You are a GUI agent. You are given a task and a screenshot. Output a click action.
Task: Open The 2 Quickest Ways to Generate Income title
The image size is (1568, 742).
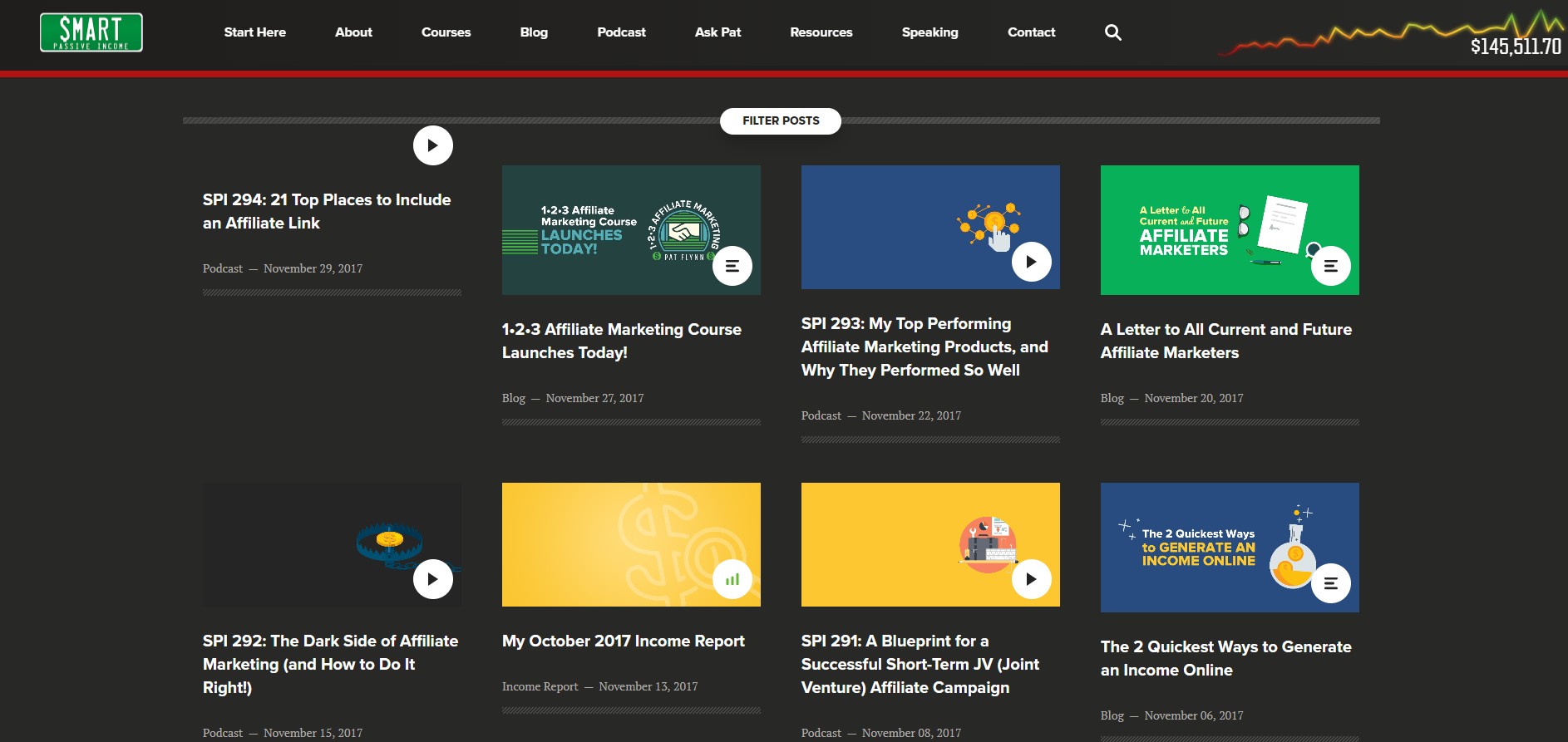(x=1226, y=658)
